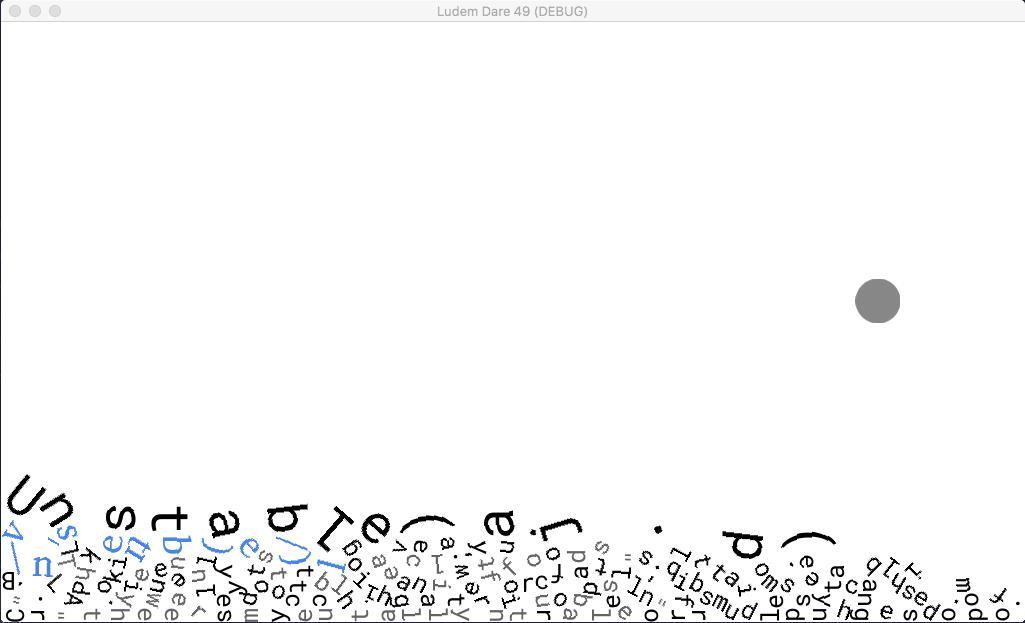The image size is (1025, 623).
Task: Click the large black letter s
Action: click(120, 518)
